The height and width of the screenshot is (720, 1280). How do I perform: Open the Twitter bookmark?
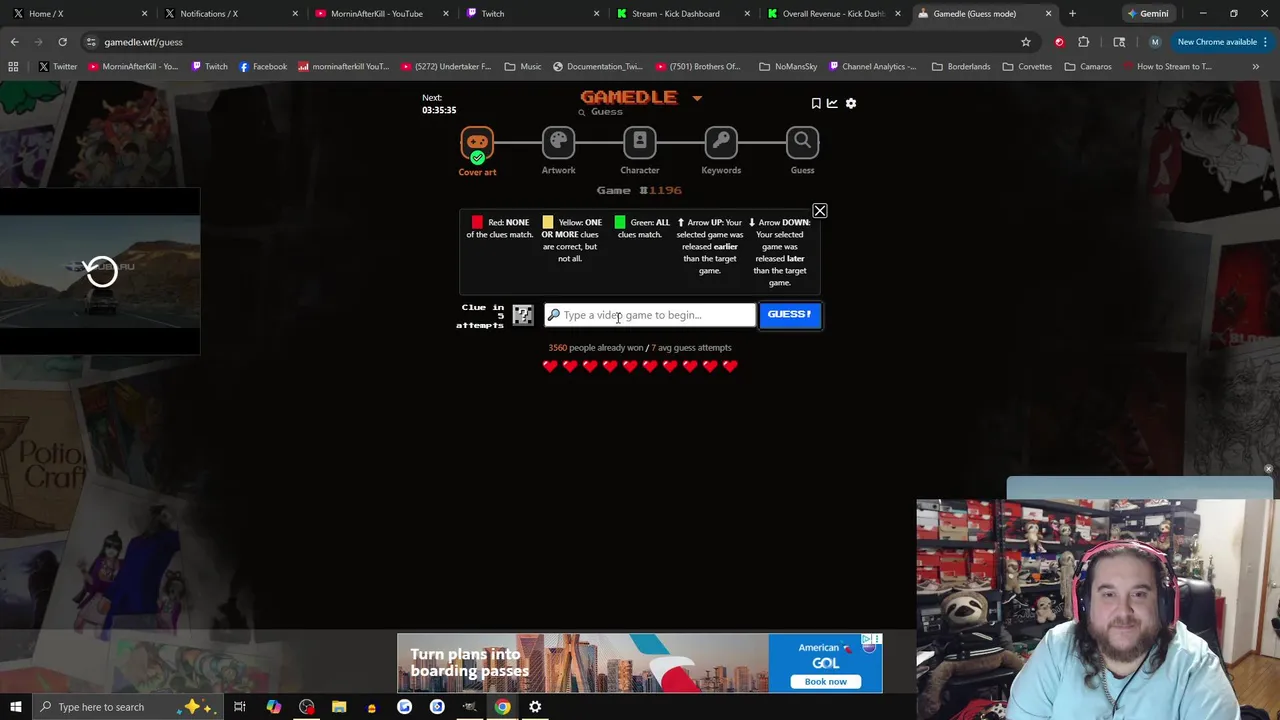pos(57,67)
